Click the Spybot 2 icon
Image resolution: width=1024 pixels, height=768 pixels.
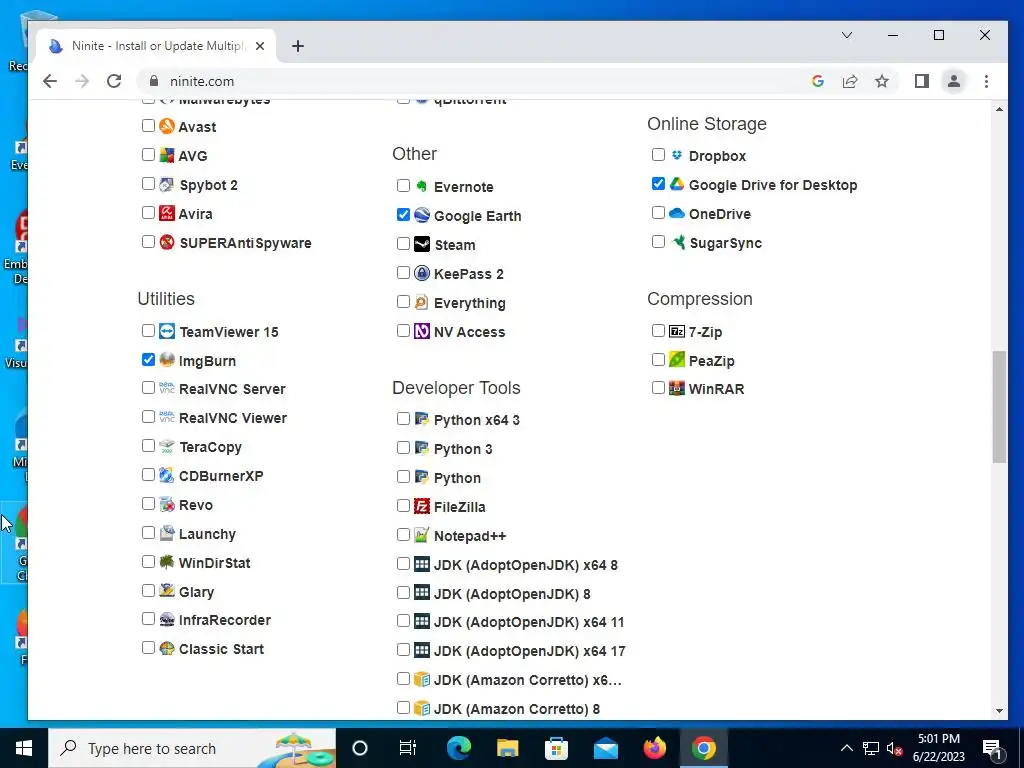[167, 184]
